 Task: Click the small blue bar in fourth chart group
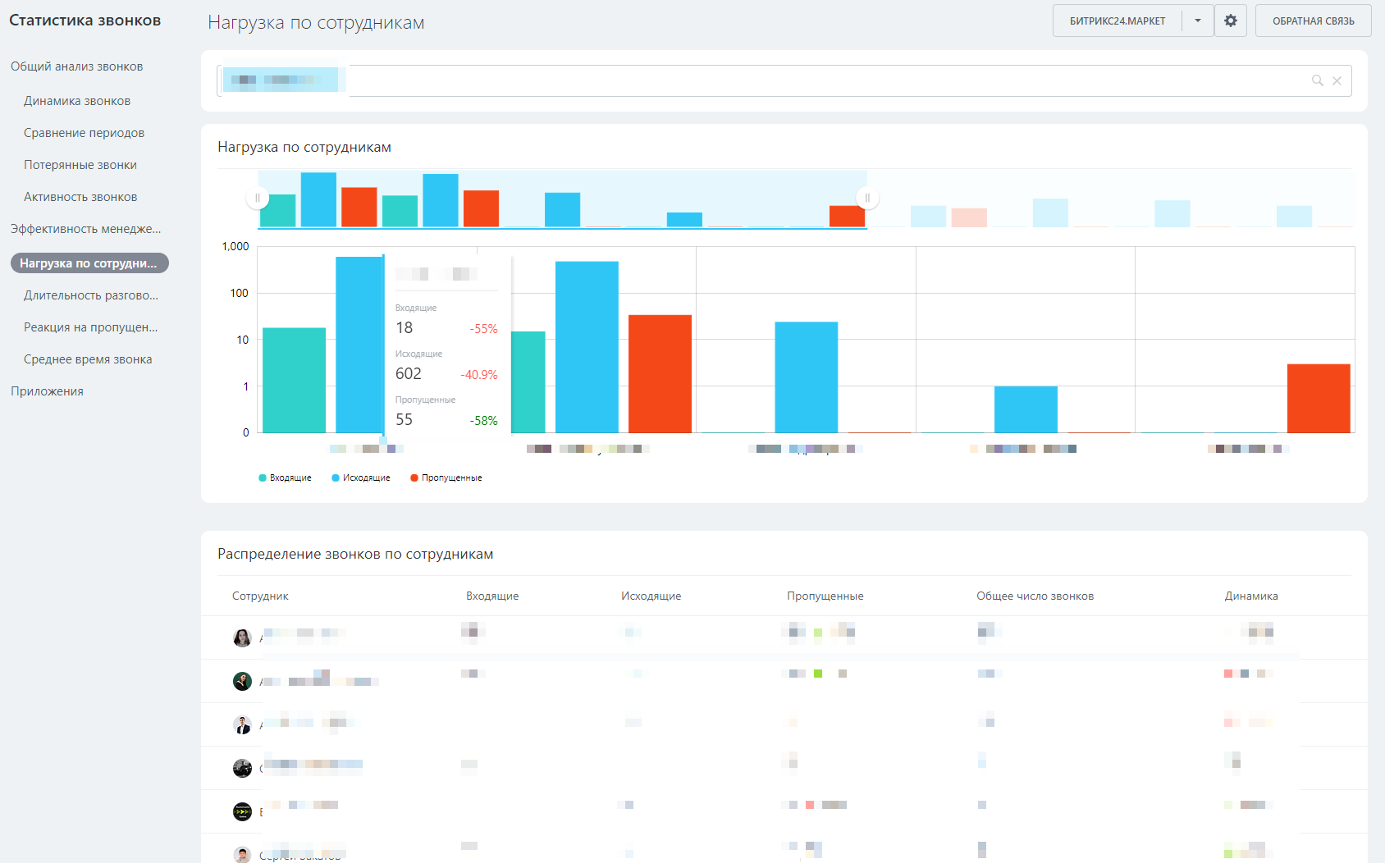click(x=1026, y=409)
